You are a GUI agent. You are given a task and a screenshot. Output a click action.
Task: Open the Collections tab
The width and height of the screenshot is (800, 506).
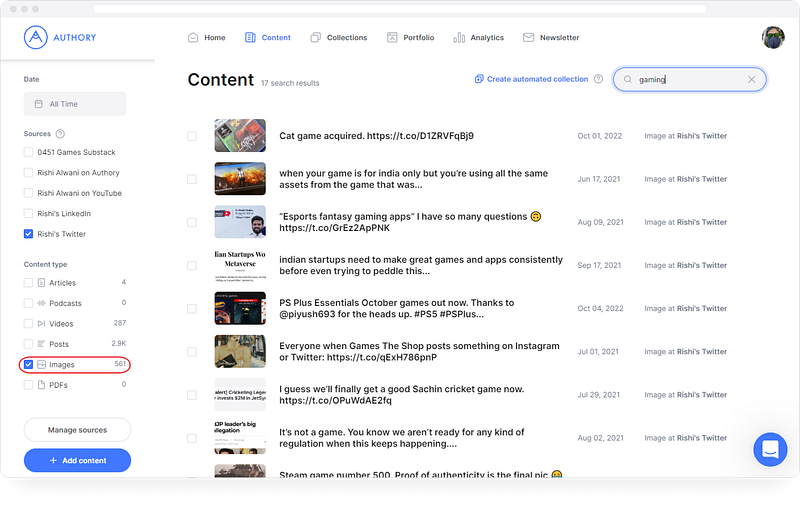(339, 38)
